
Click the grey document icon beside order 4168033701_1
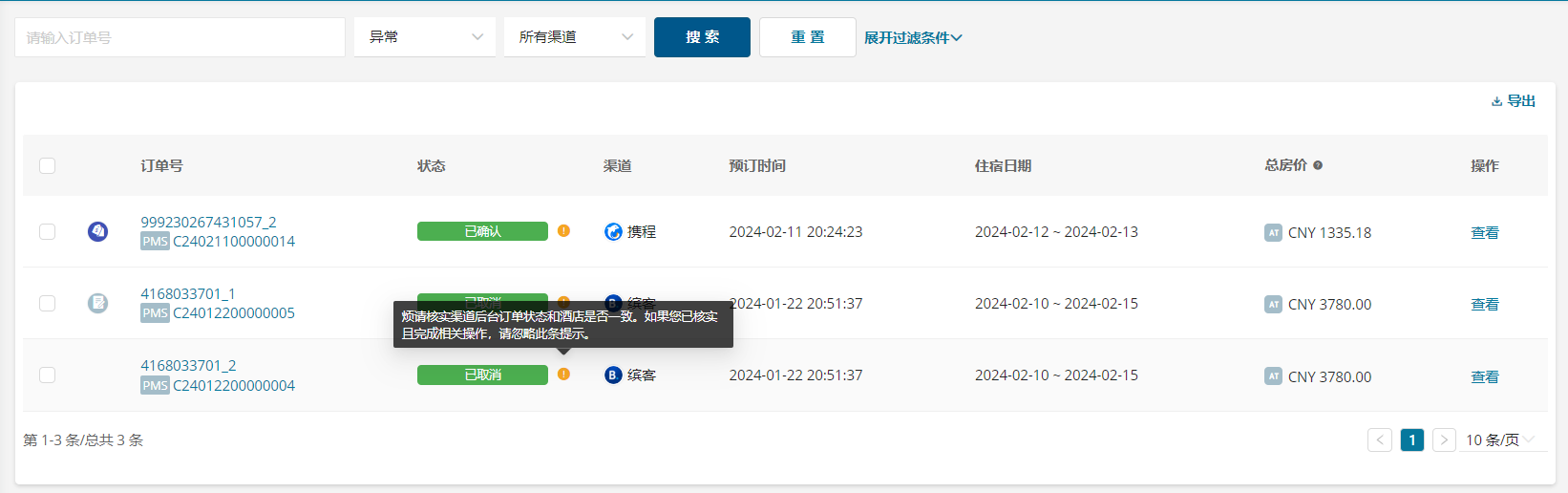click(x=97, y=303)
